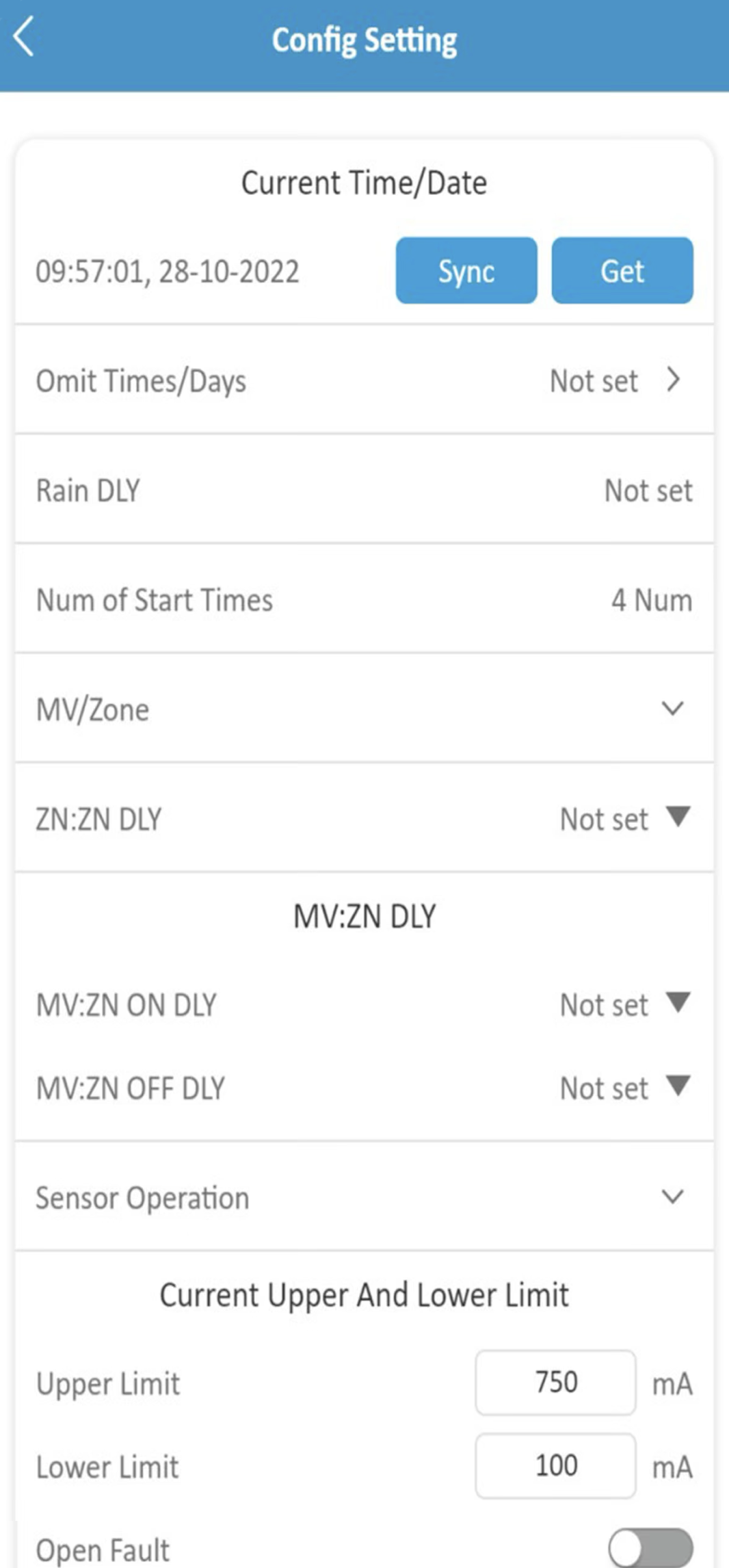729x1568 pixels.
Task: Toggle the Open Fault switch
Action: click(x=650, y=1549)
